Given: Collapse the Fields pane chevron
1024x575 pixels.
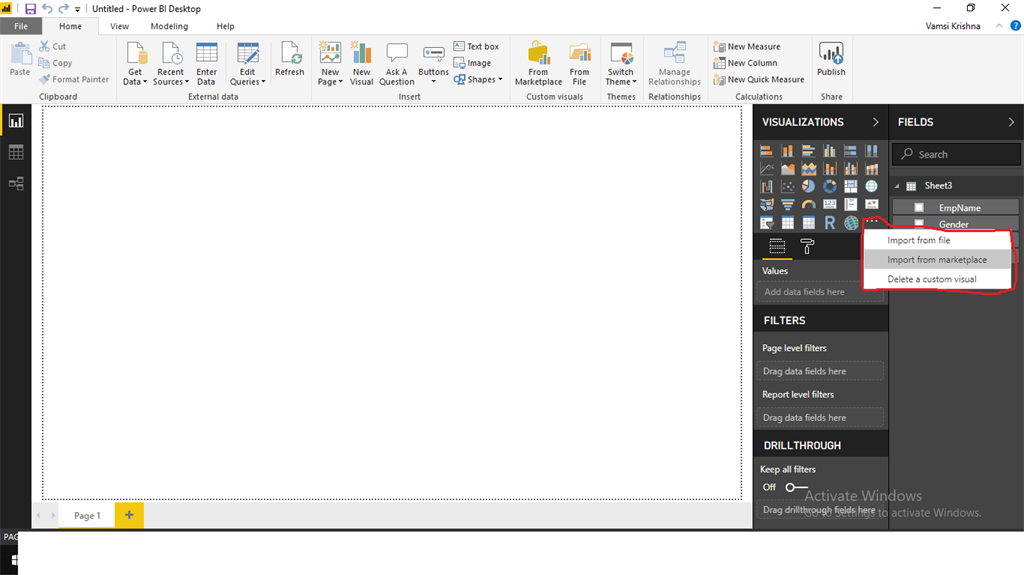Looking at the screenshot, I should click(x=1011, y=122).
